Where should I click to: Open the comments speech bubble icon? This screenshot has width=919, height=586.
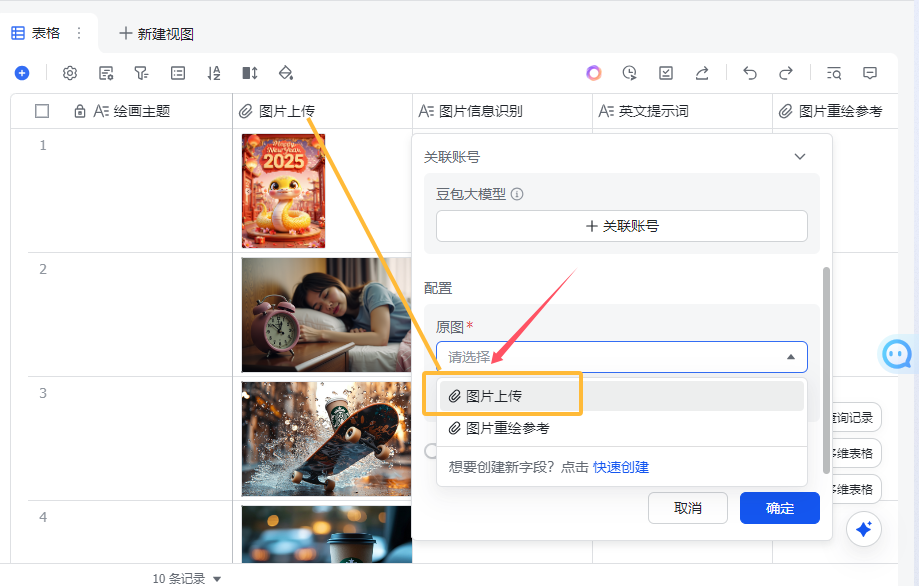[x=870, y=73]
